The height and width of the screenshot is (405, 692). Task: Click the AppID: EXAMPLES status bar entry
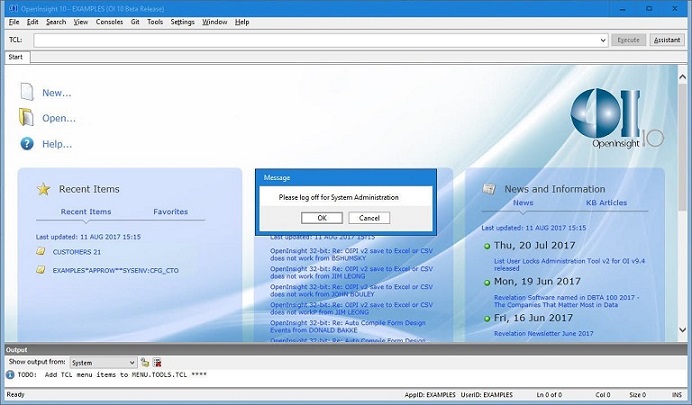coord(430,395)
